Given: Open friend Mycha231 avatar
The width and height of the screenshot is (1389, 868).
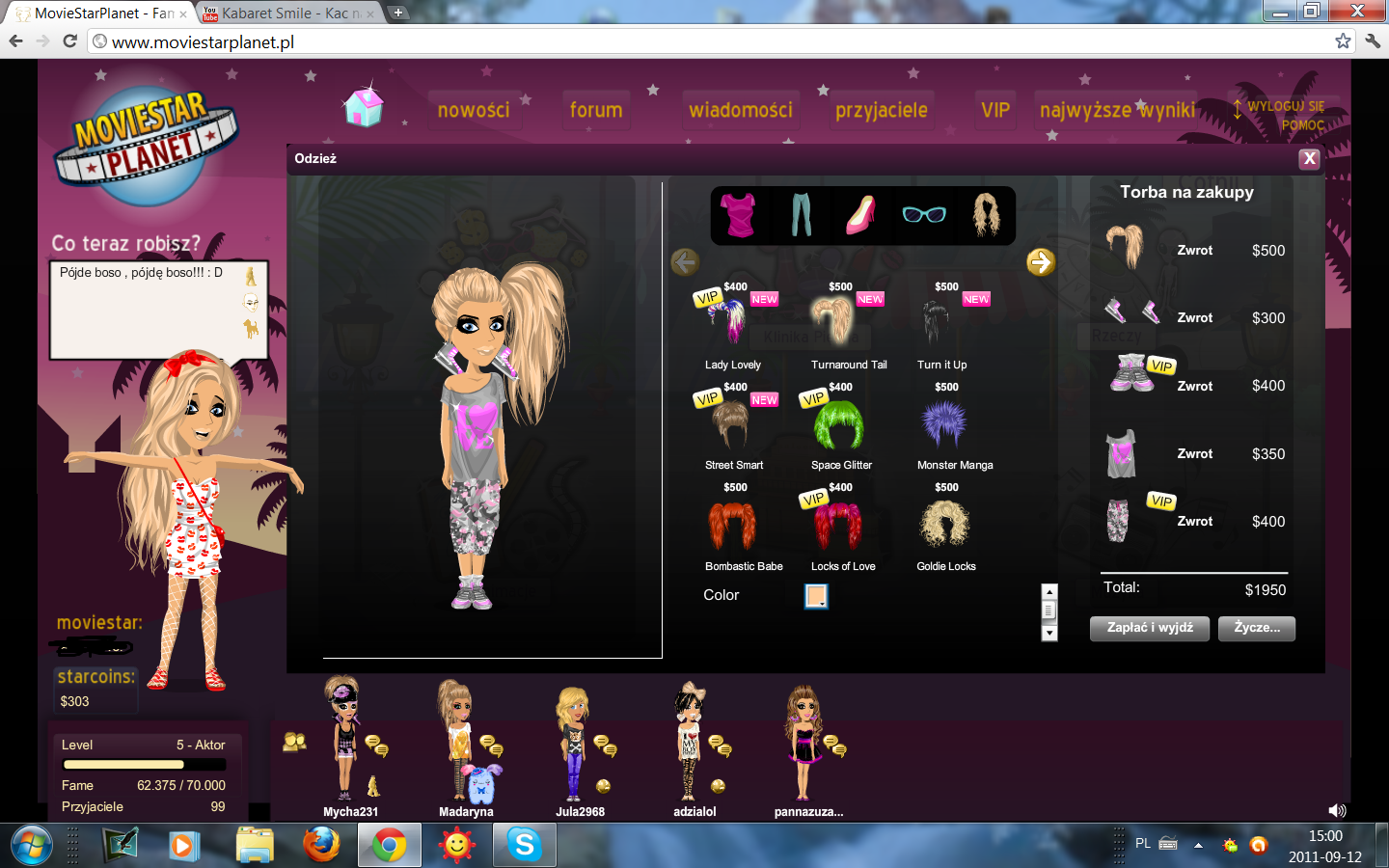Looking at the screenshot, I should [344, 739].
